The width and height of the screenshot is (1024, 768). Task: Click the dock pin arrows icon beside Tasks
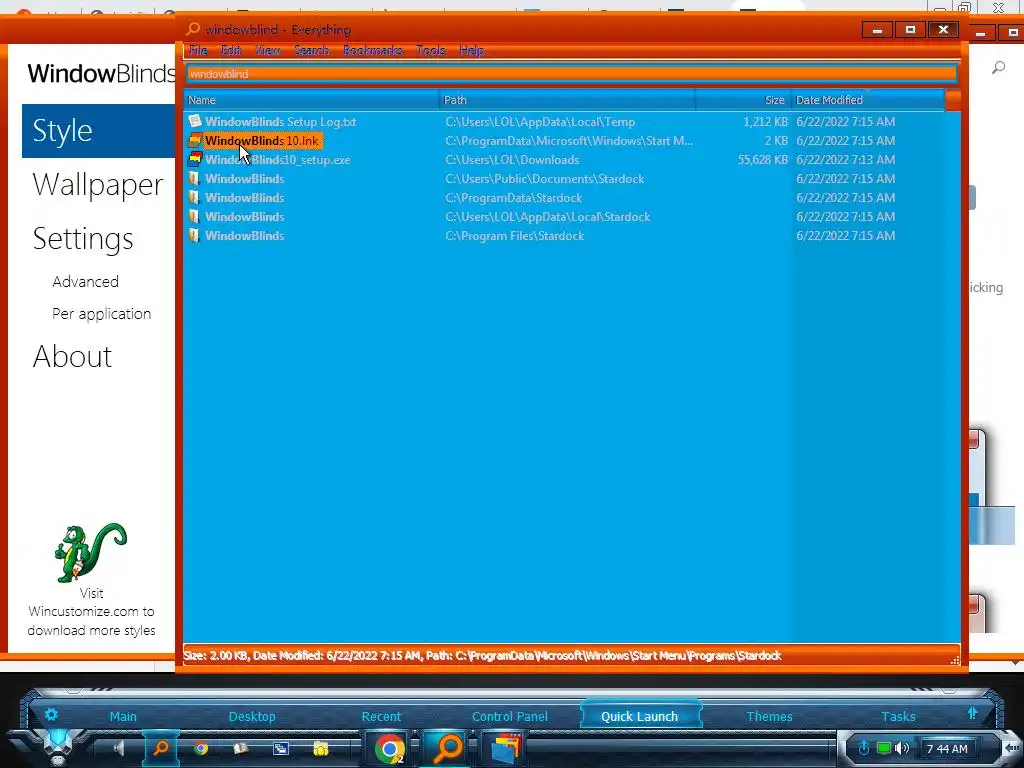972,713
